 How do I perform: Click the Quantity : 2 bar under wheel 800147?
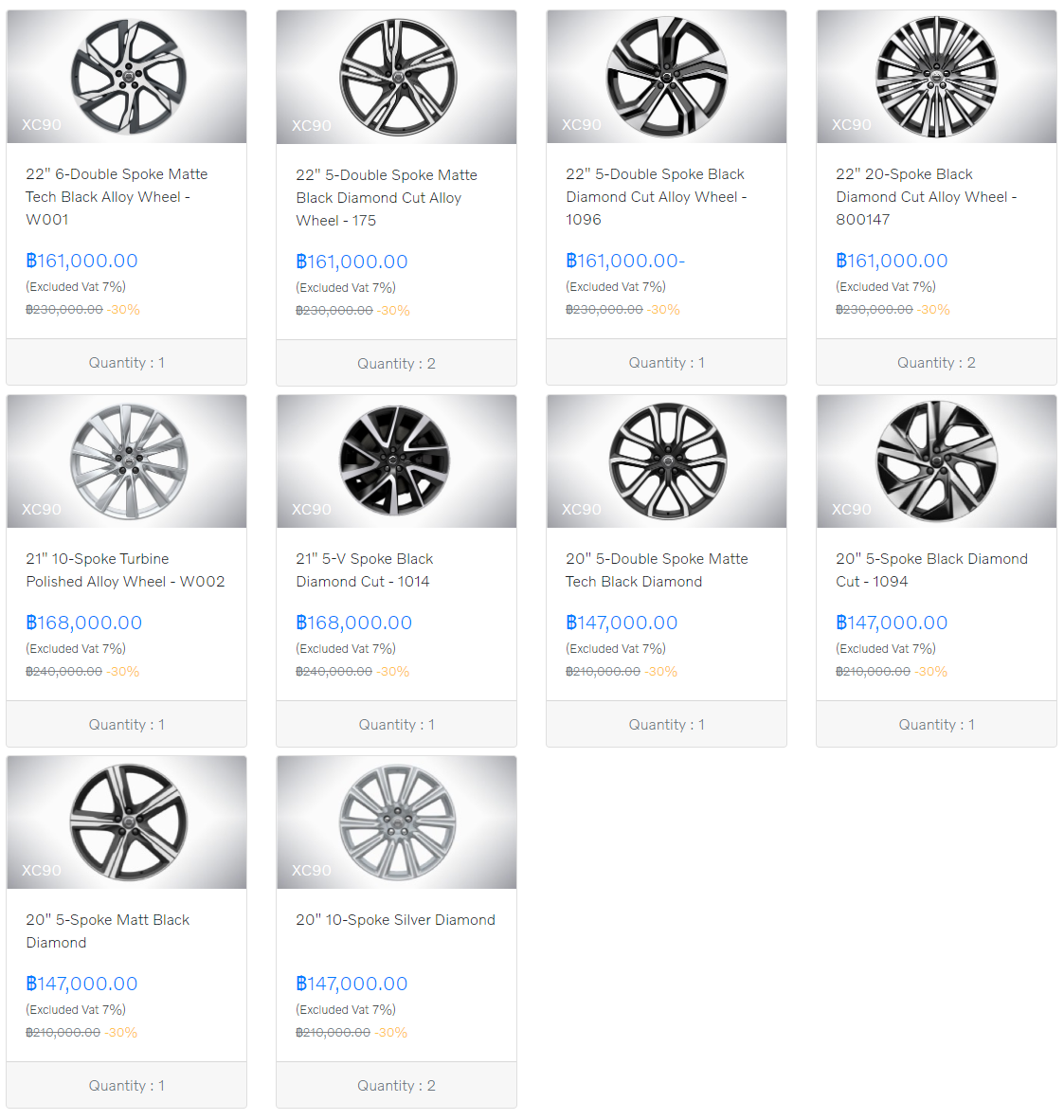pos(936,362)
